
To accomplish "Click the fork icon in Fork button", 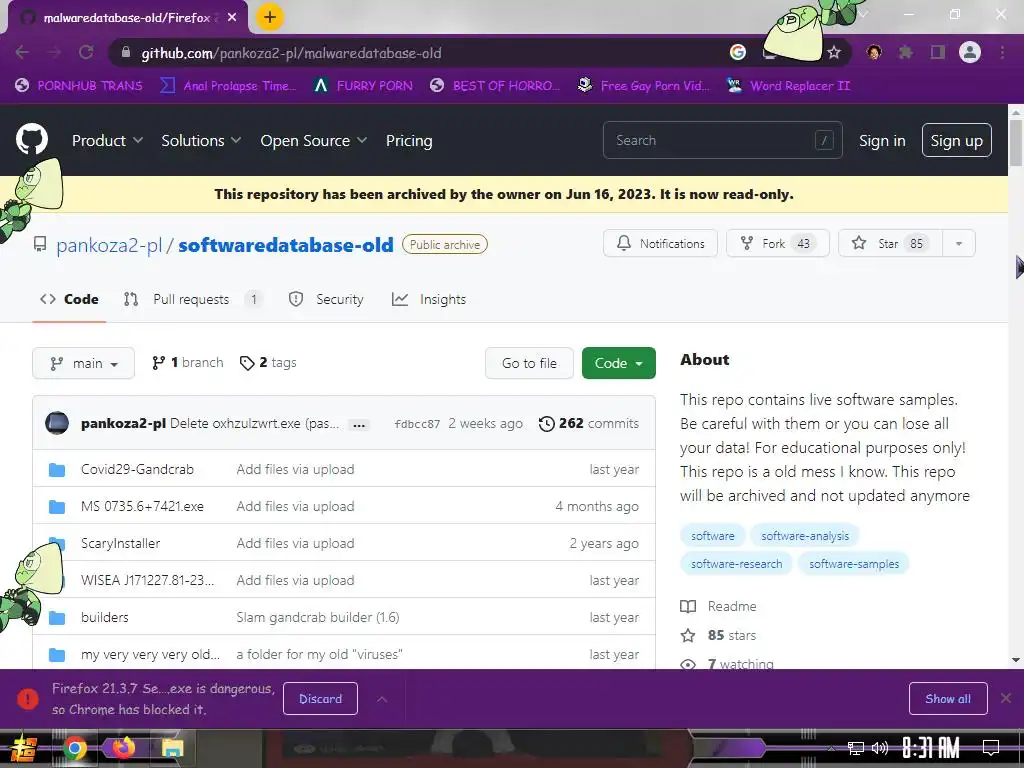I will (x=747, y=244).
